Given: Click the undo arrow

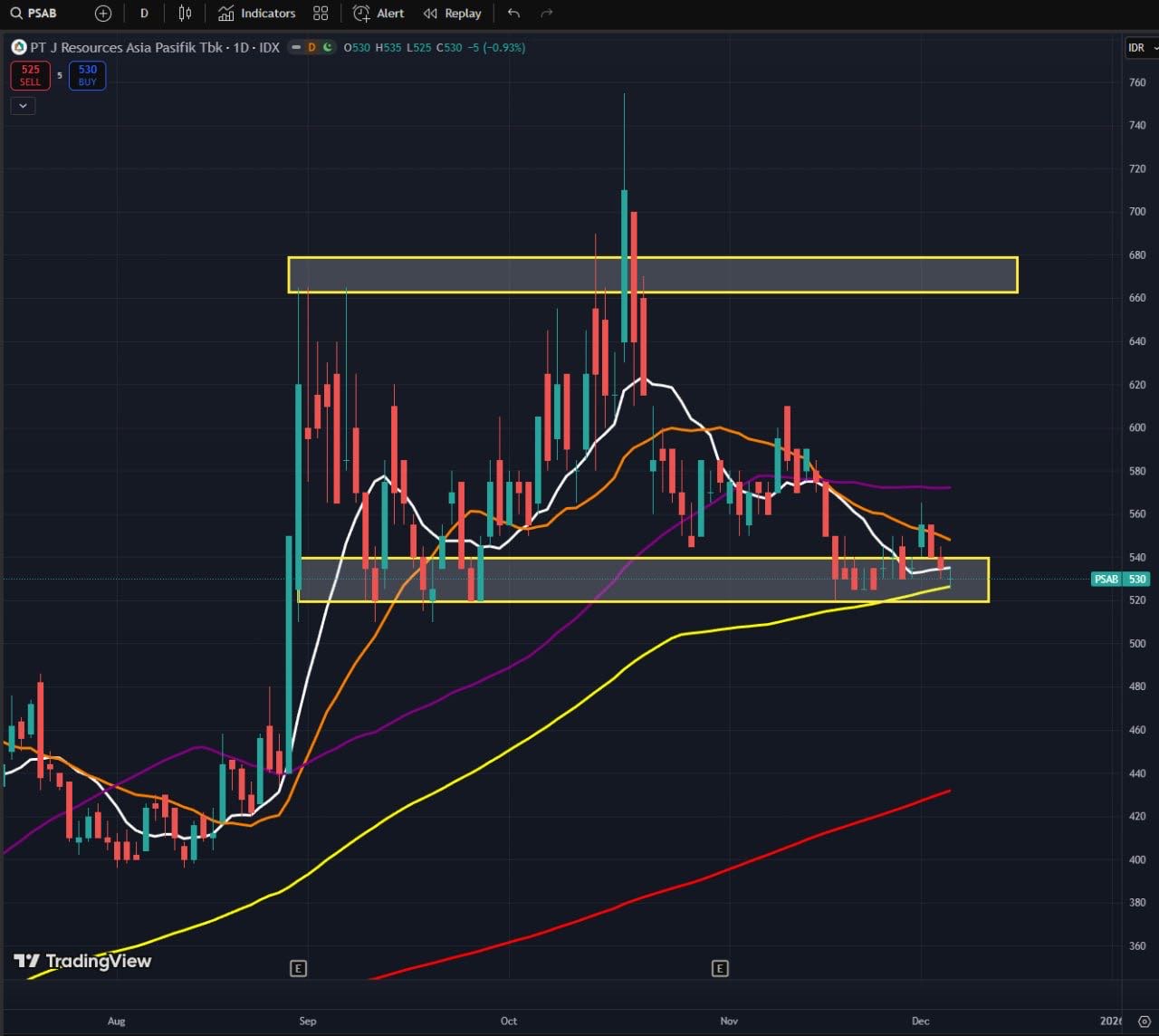Looking at the screenshot, I should tap(513, 14).
